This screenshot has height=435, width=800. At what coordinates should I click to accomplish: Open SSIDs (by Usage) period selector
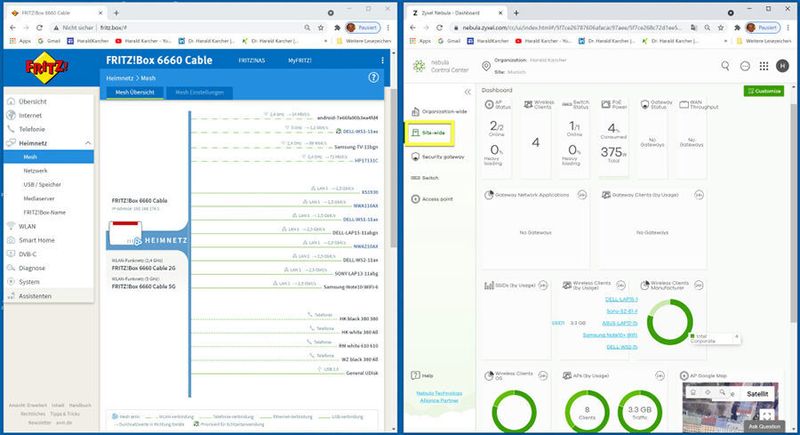(543, 285)
